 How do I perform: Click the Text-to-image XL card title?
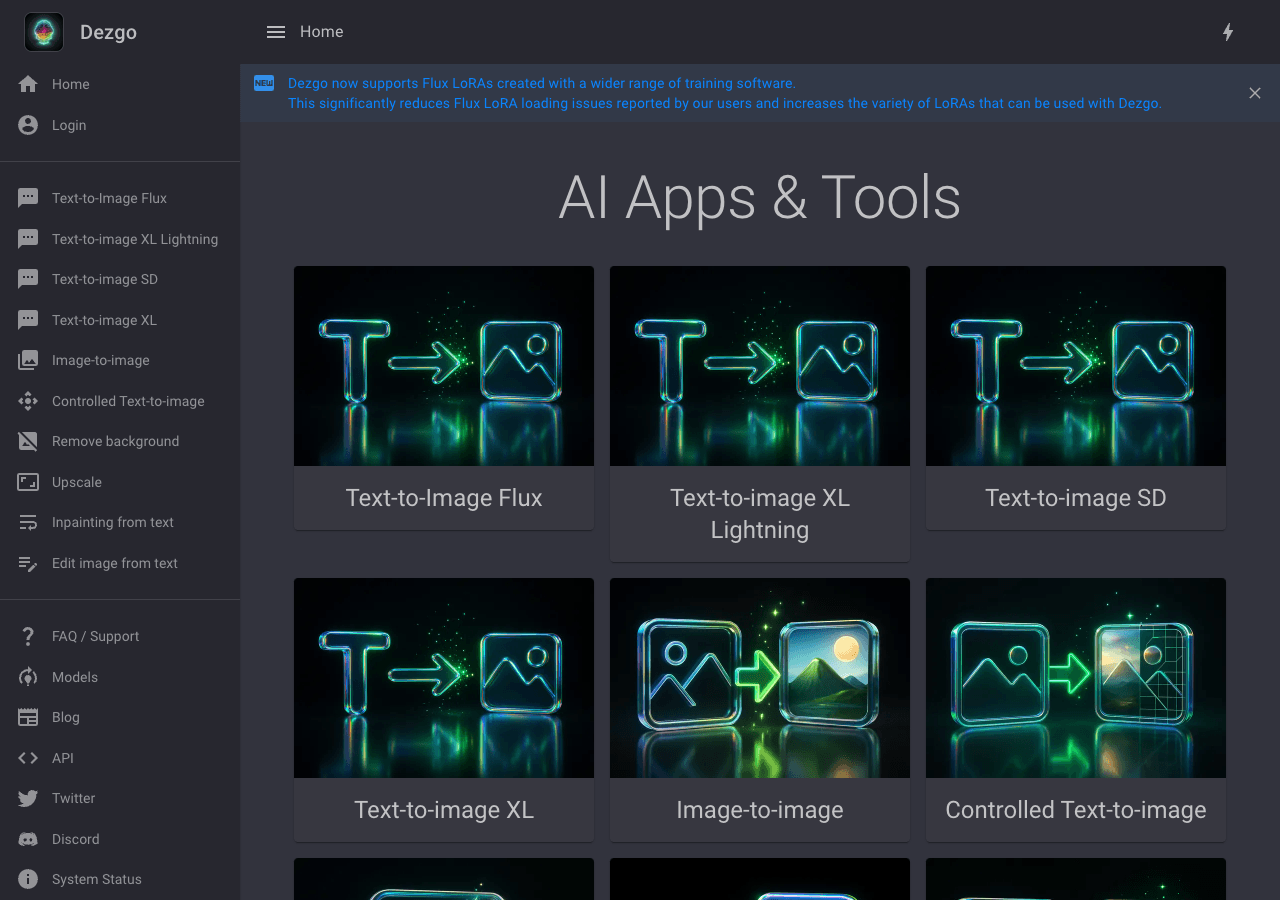(444, 810)
